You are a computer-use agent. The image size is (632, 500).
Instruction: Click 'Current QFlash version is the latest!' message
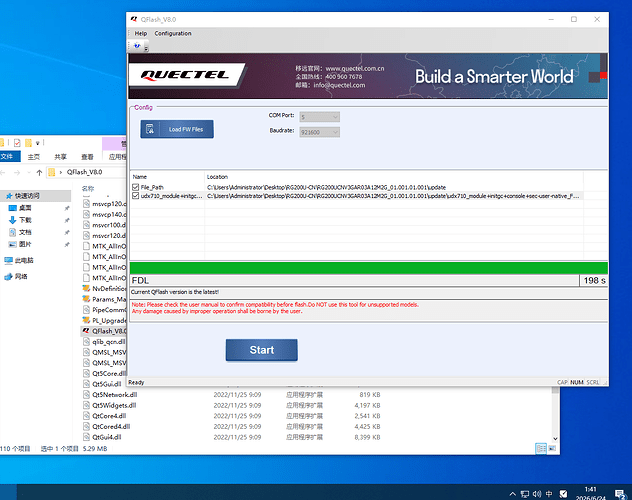click(x=175, y=292)
